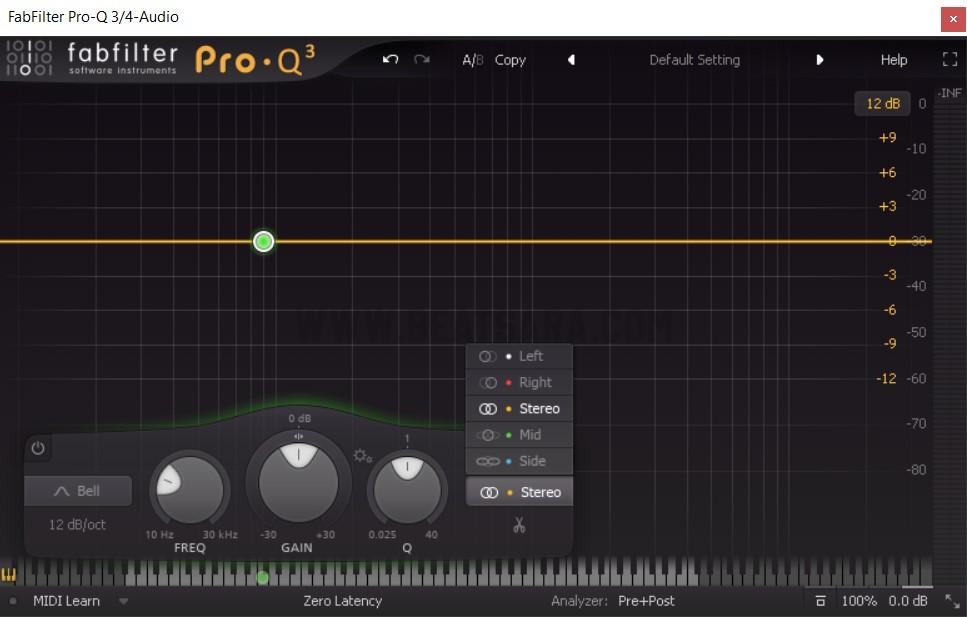Enter full screen mode
The width and height of the screenshot is (967, 617).
point(949,60)
